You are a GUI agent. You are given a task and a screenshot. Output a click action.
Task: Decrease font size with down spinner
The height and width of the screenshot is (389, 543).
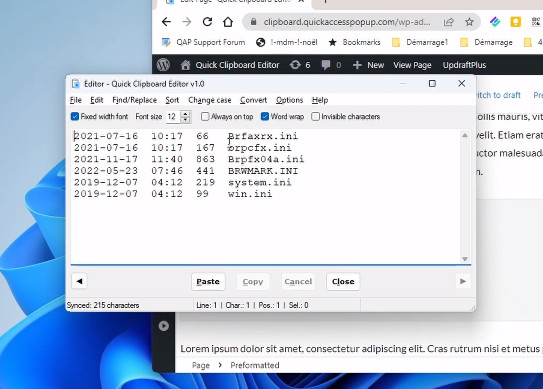186,120
